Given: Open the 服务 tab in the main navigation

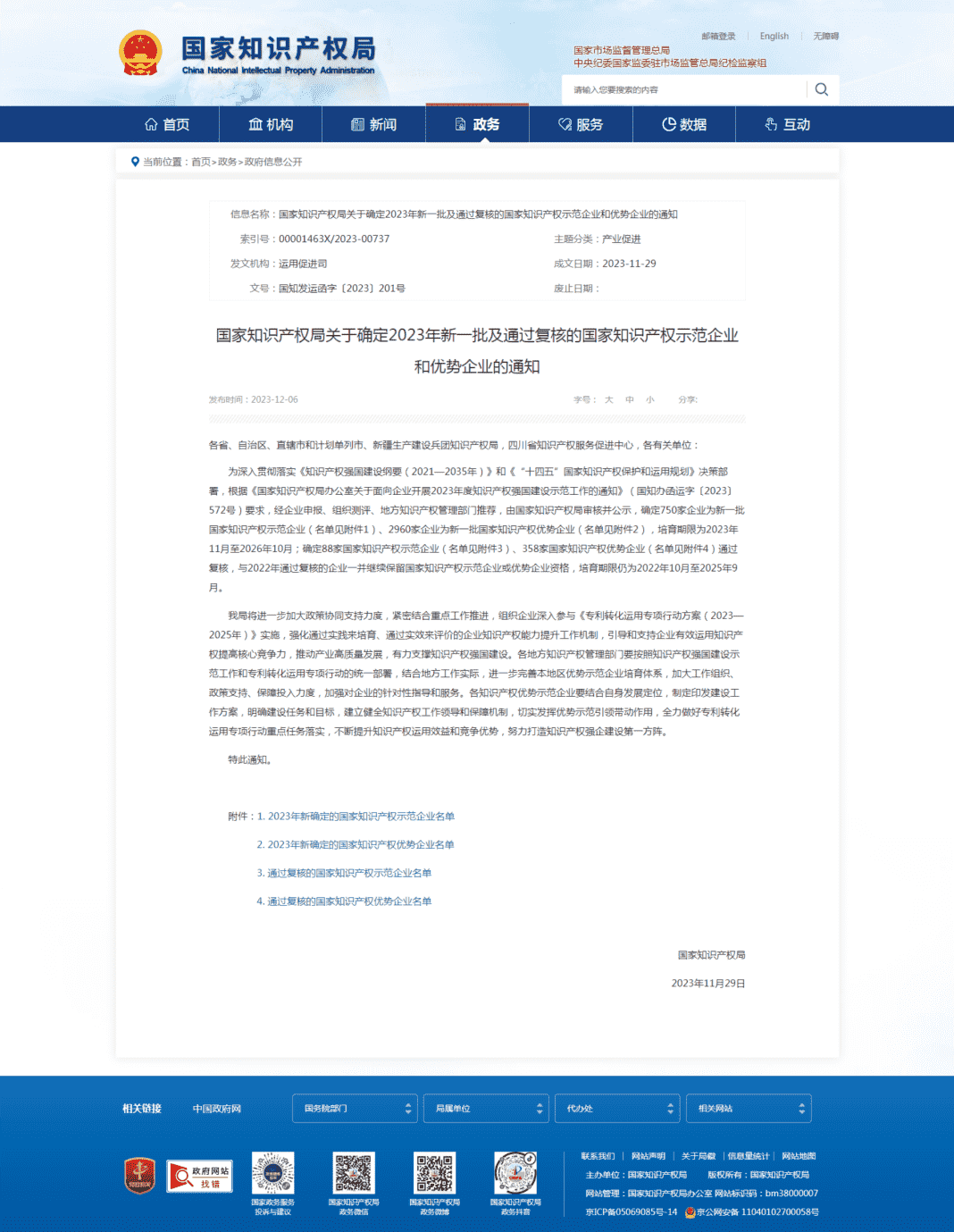Looking at the screenshot, I should 581,124.
